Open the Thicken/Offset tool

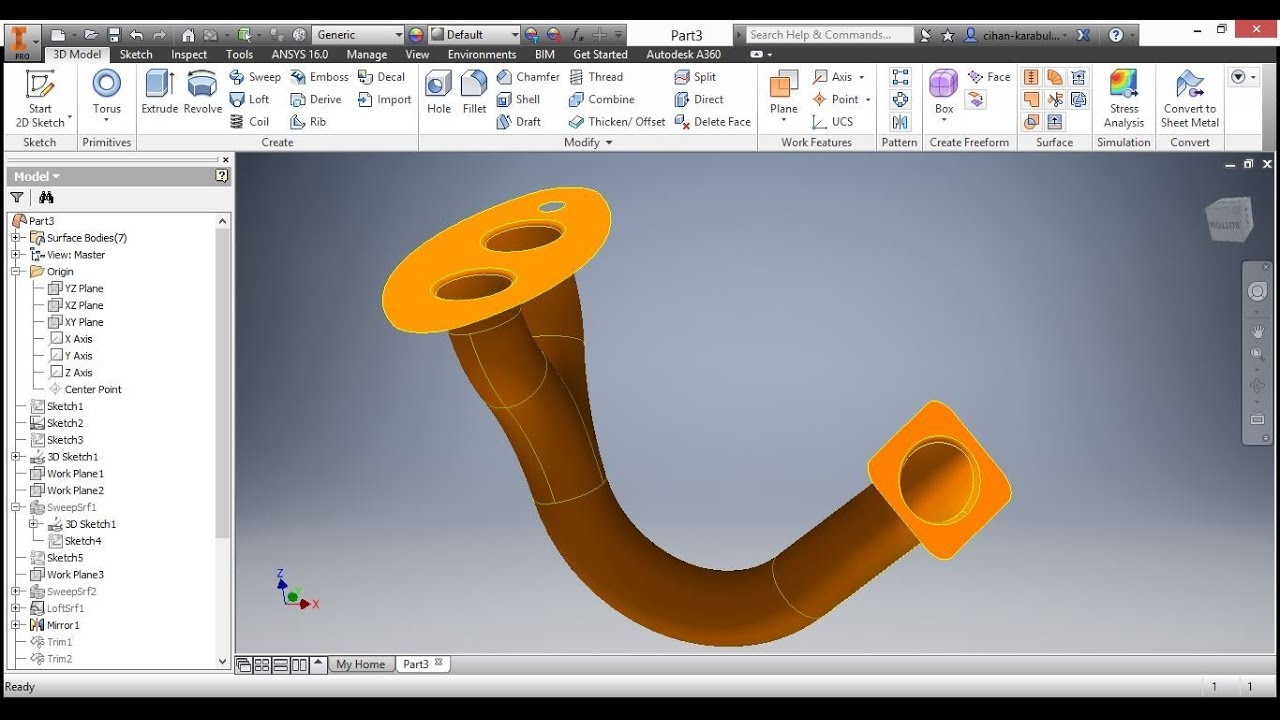click(x=617, y=122)
